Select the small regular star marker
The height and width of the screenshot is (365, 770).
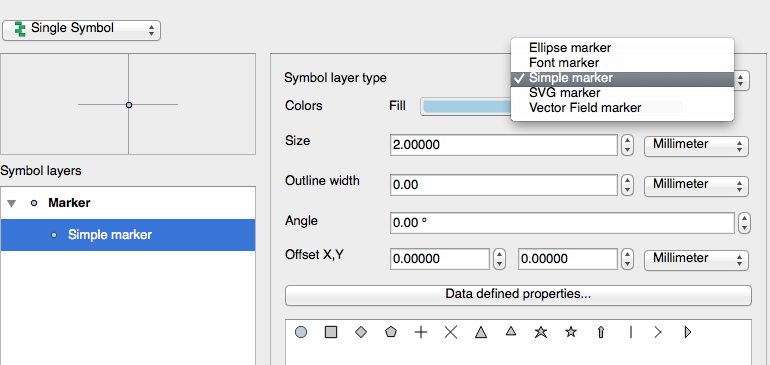571,332
